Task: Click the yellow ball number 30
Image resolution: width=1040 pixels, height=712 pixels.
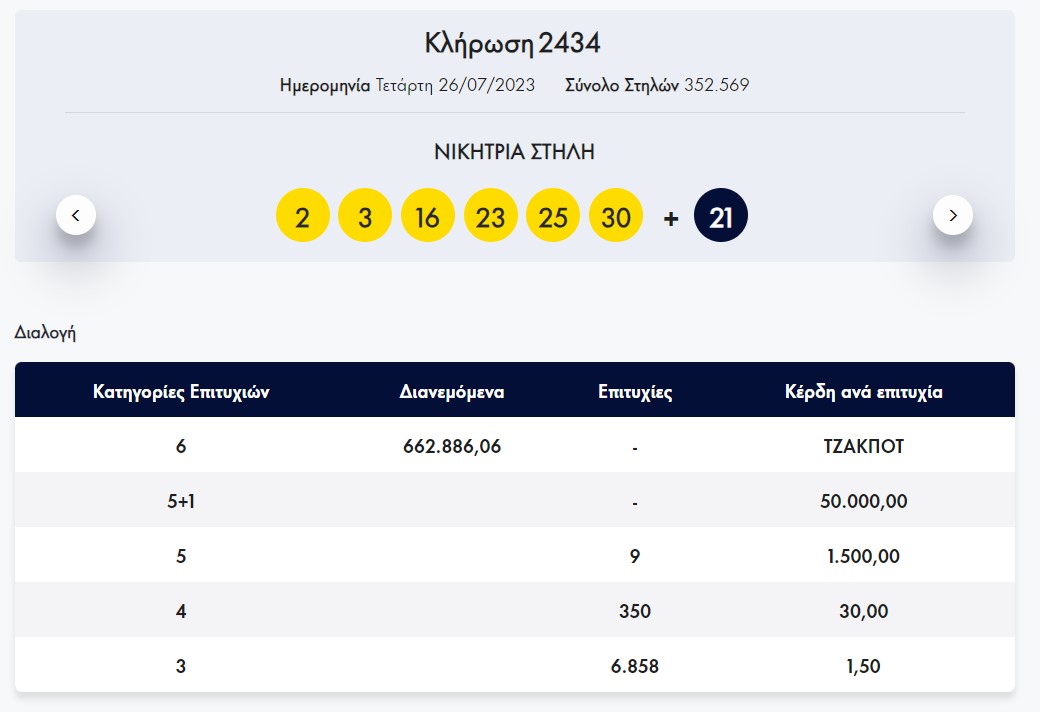Action: (616, 217)
